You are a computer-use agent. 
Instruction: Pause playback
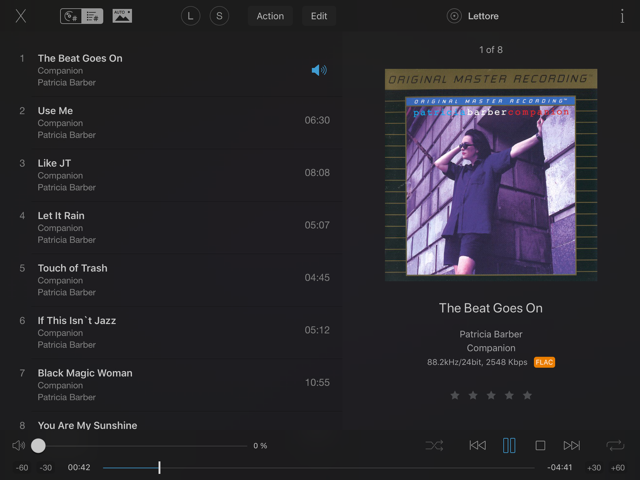click(509, 445)
